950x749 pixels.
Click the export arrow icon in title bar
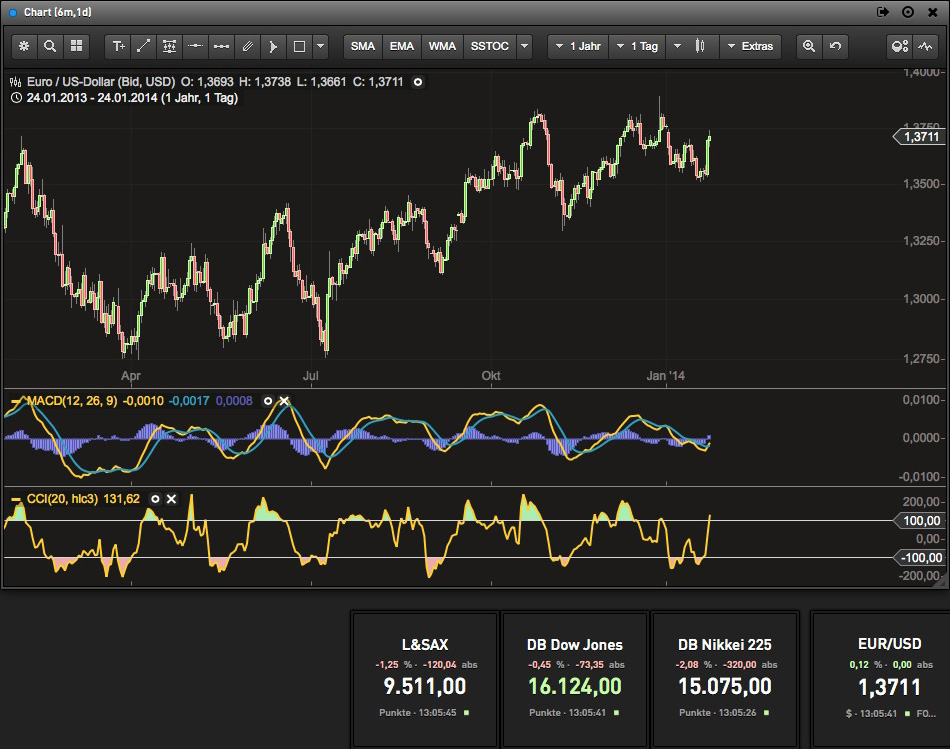click(883, 12)
